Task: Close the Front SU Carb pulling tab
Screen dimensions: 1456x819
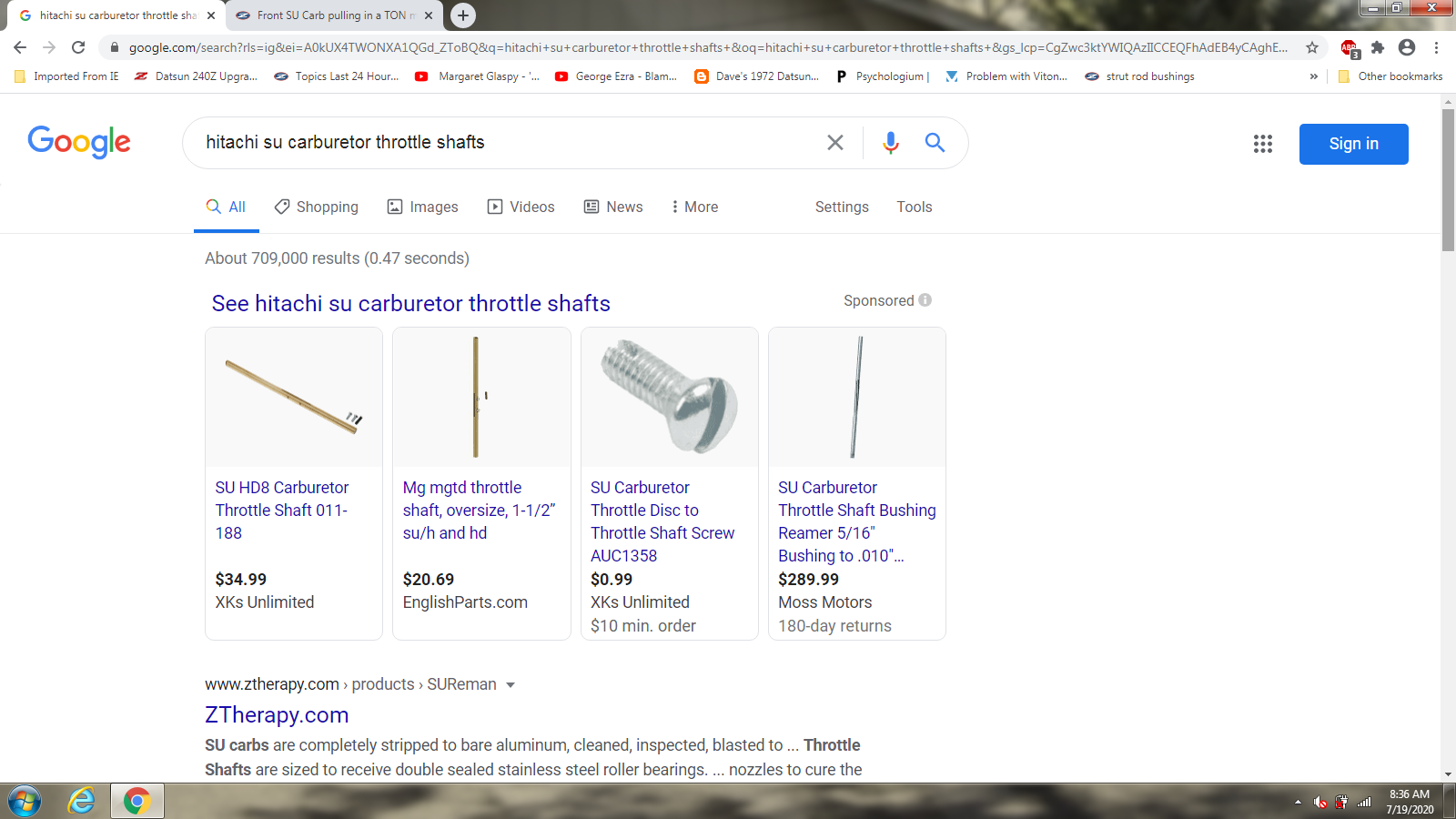Action: click(429, 15)
